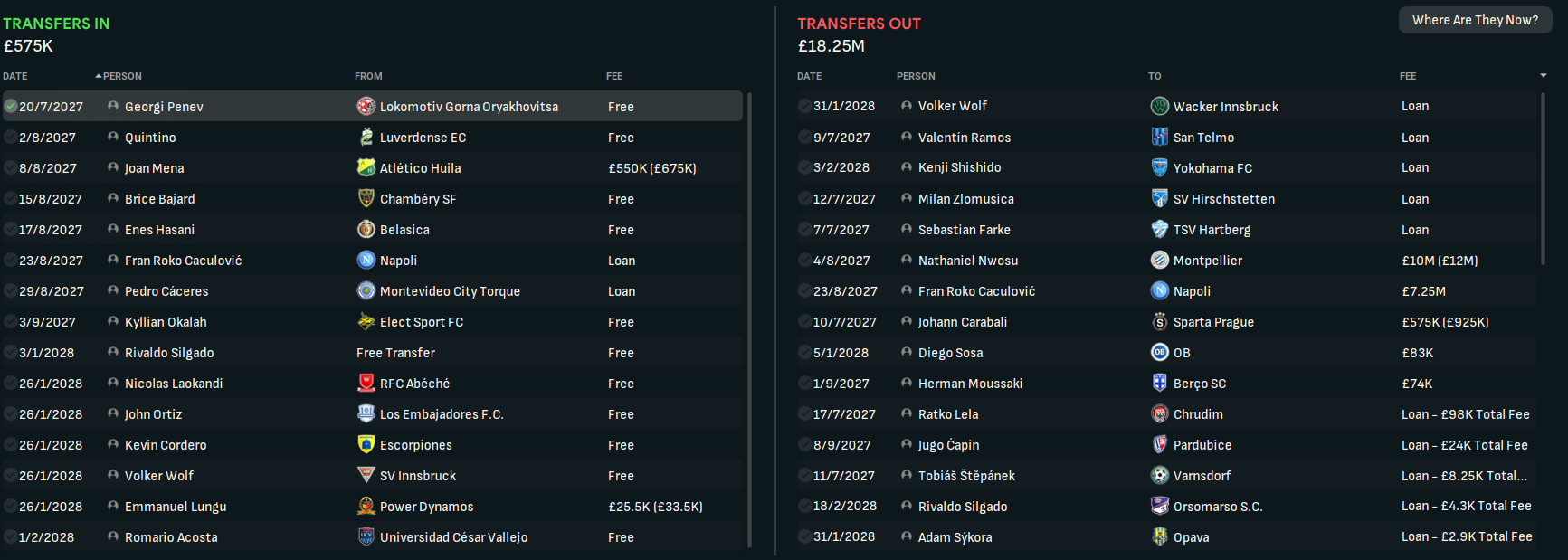Sort Transfers In by From column header
This screenshot has height=560, width=1568.
[x=368, y=76]
